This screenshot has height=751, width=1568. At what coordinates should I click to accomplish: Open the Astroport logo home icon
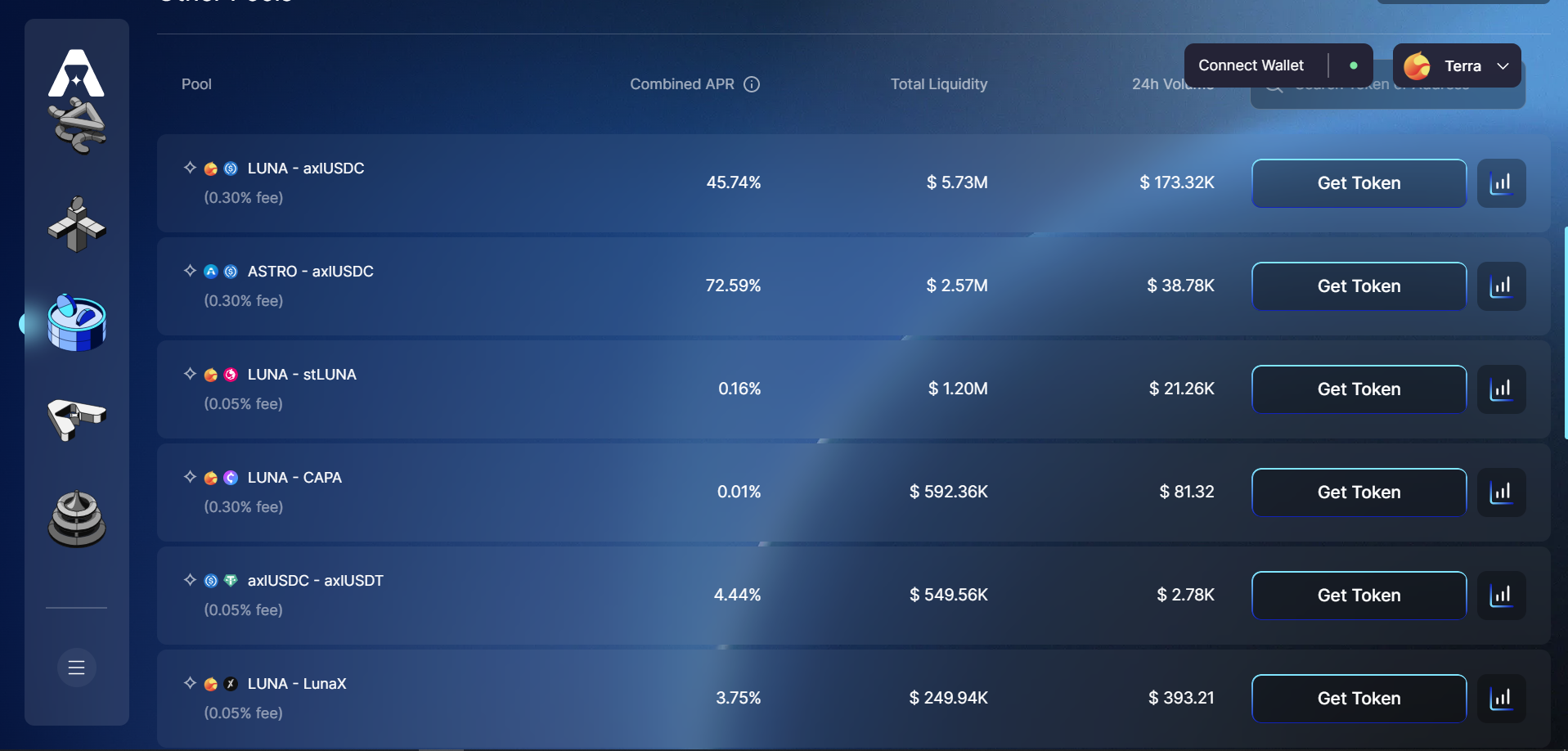tap(76, 73)
